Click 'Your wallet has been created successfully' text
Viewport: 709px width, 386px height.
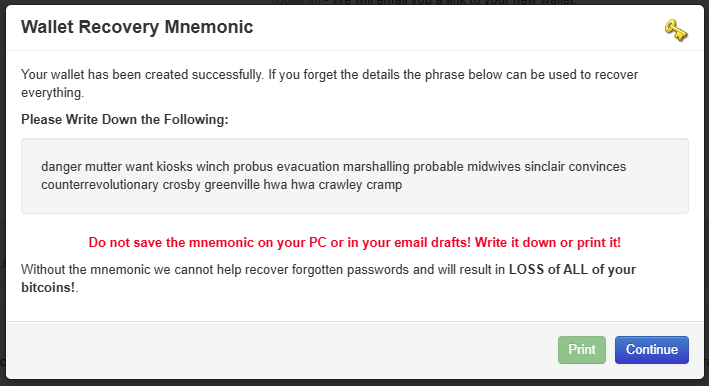pyautogui.click(x=142, y=75)
